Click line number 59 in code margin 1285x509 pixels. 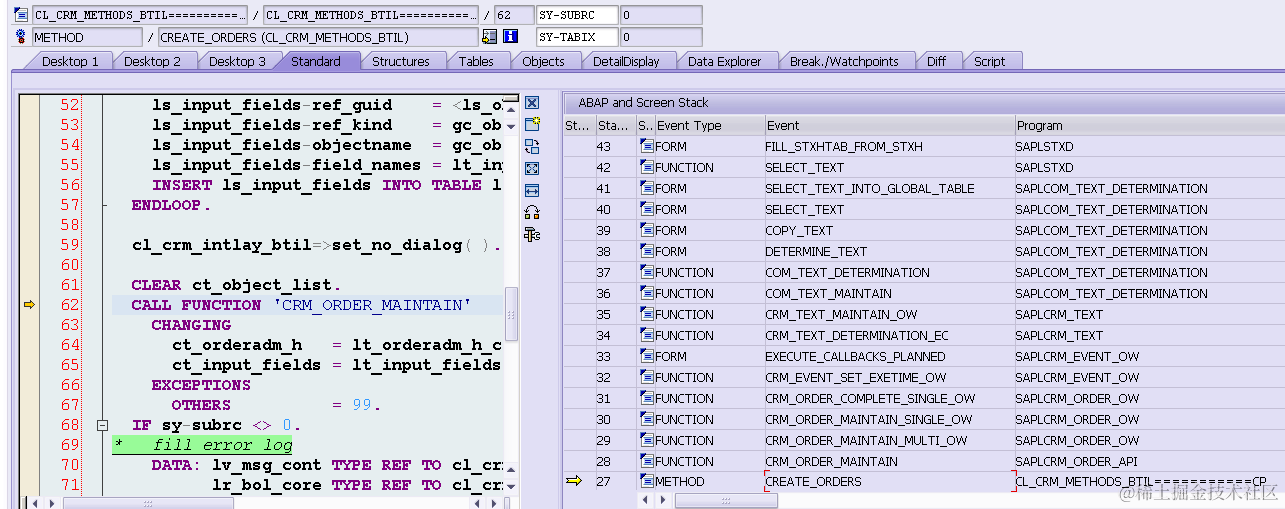pyautogui.click(x=69, y=245)
